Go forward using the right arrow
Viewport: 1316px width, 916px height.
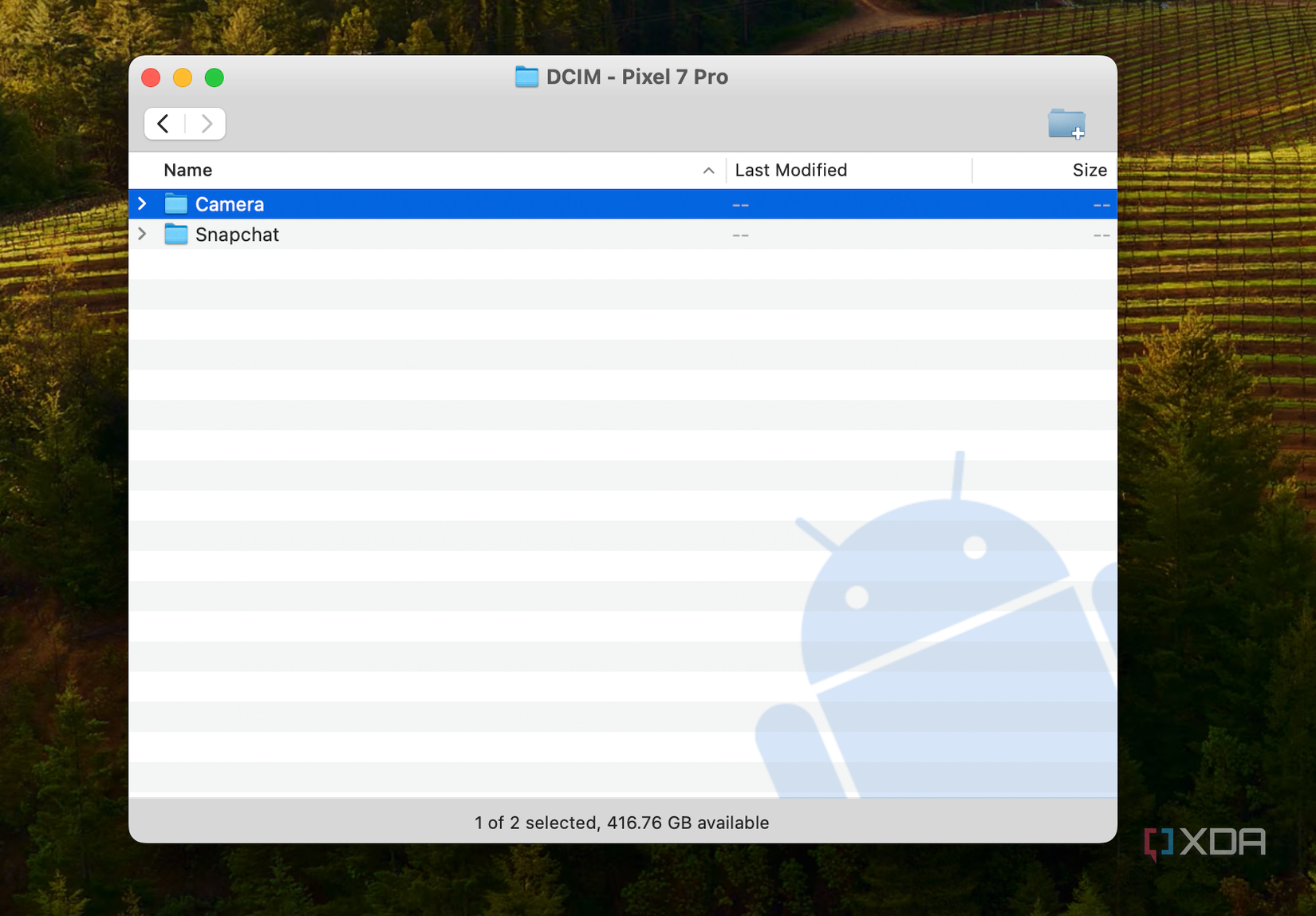(206, 124)
